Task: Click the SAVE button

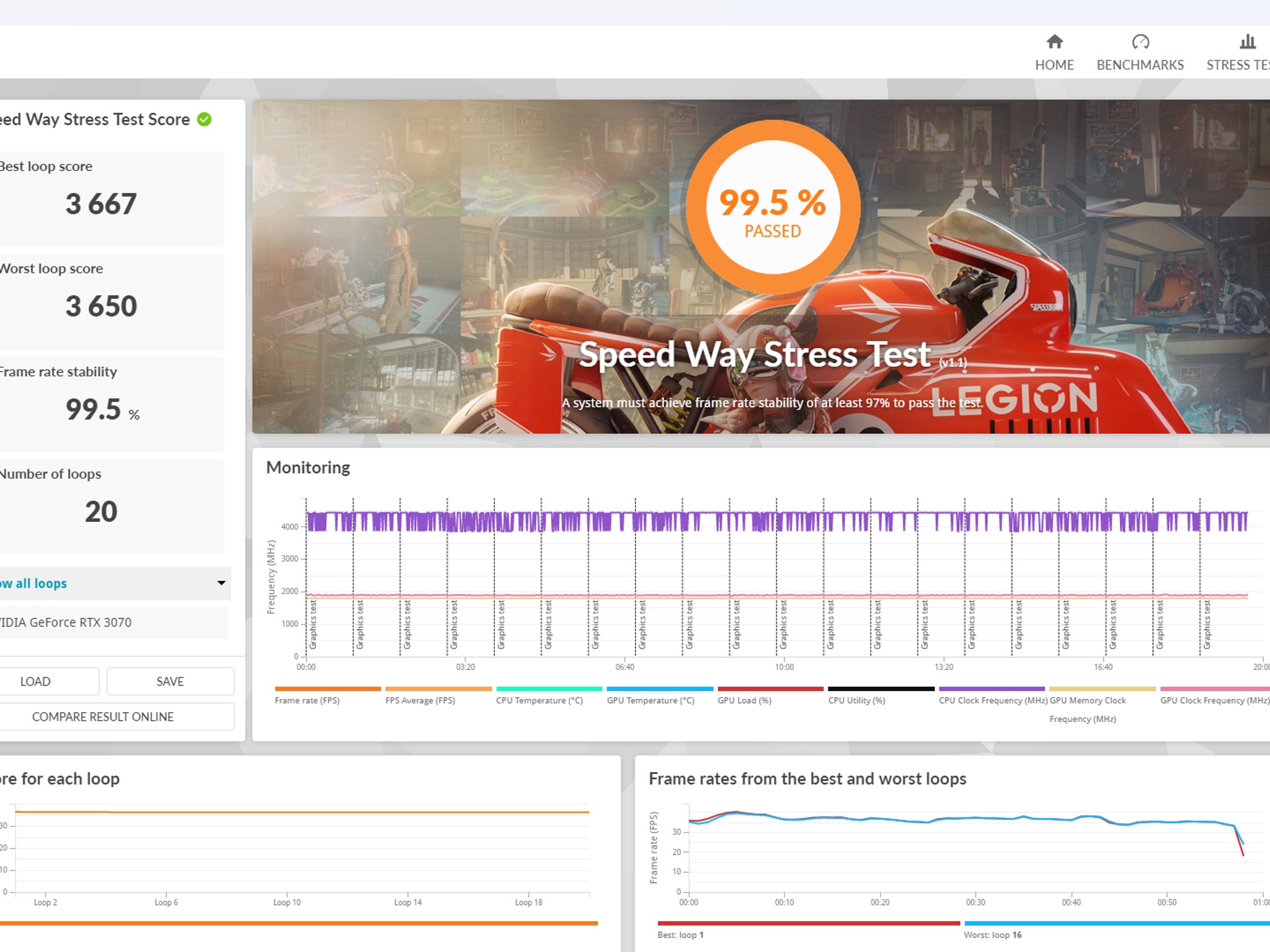Action: coord(171,681)
